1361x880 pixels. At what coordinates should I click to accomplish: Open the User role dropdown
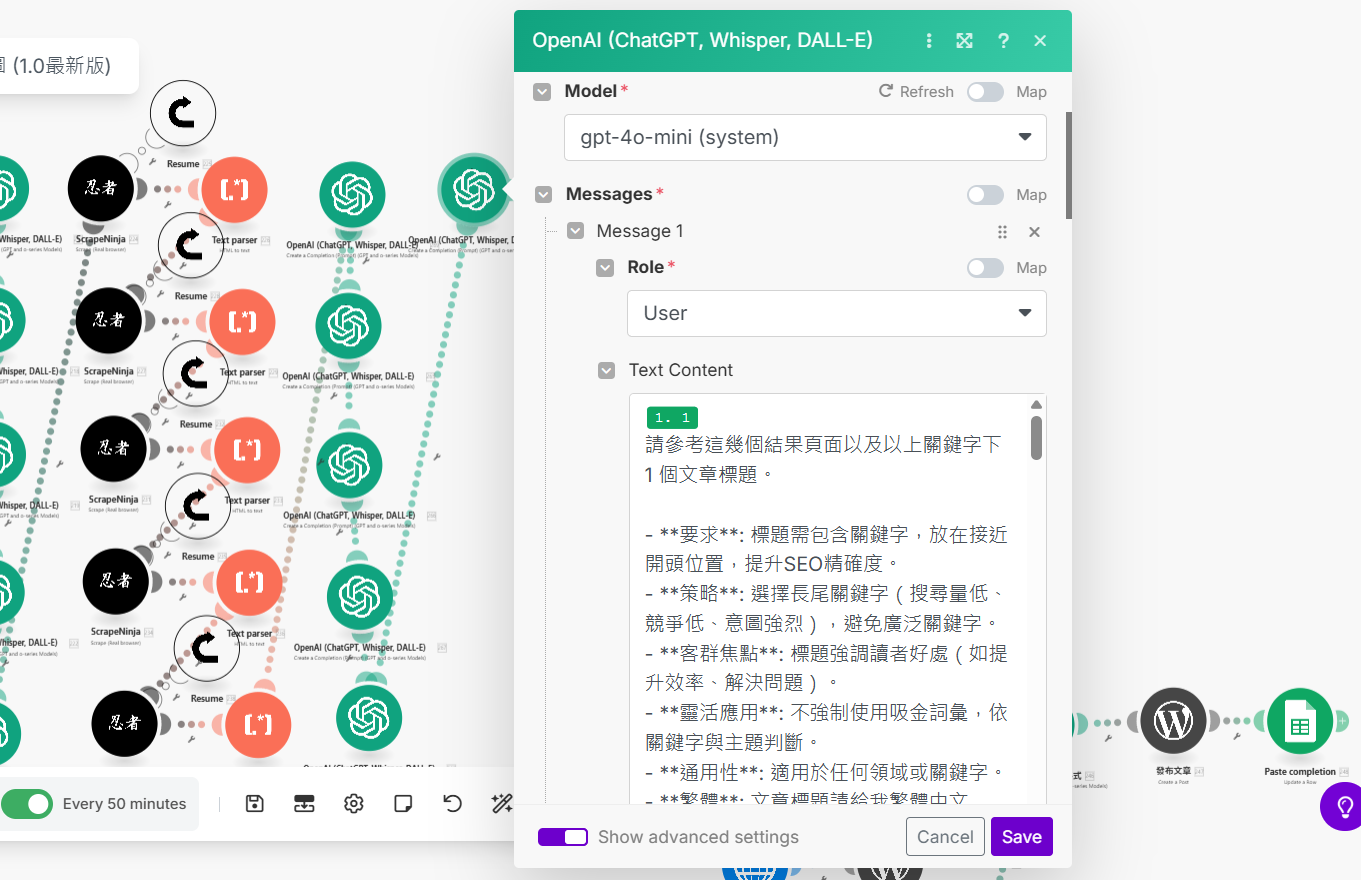point(837,313)
